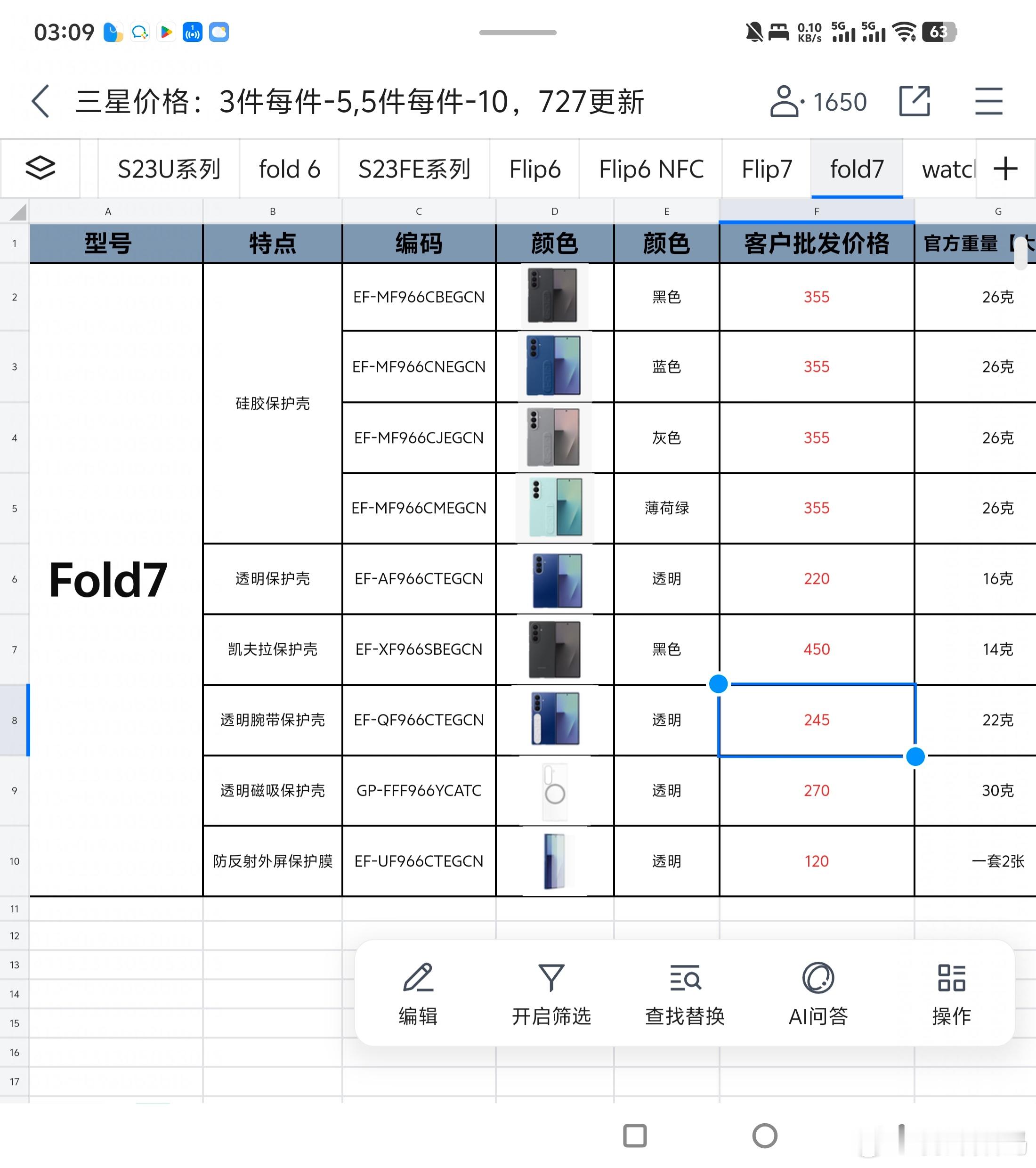Select the price cell 120
Screen dimensions: 1036x1168
817,861
